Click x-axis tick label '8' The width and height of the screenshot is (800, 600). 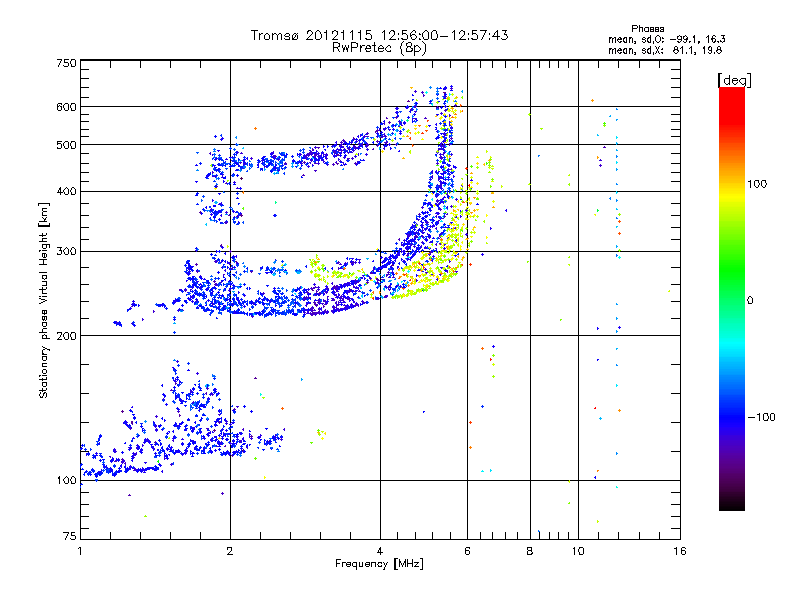530,551
